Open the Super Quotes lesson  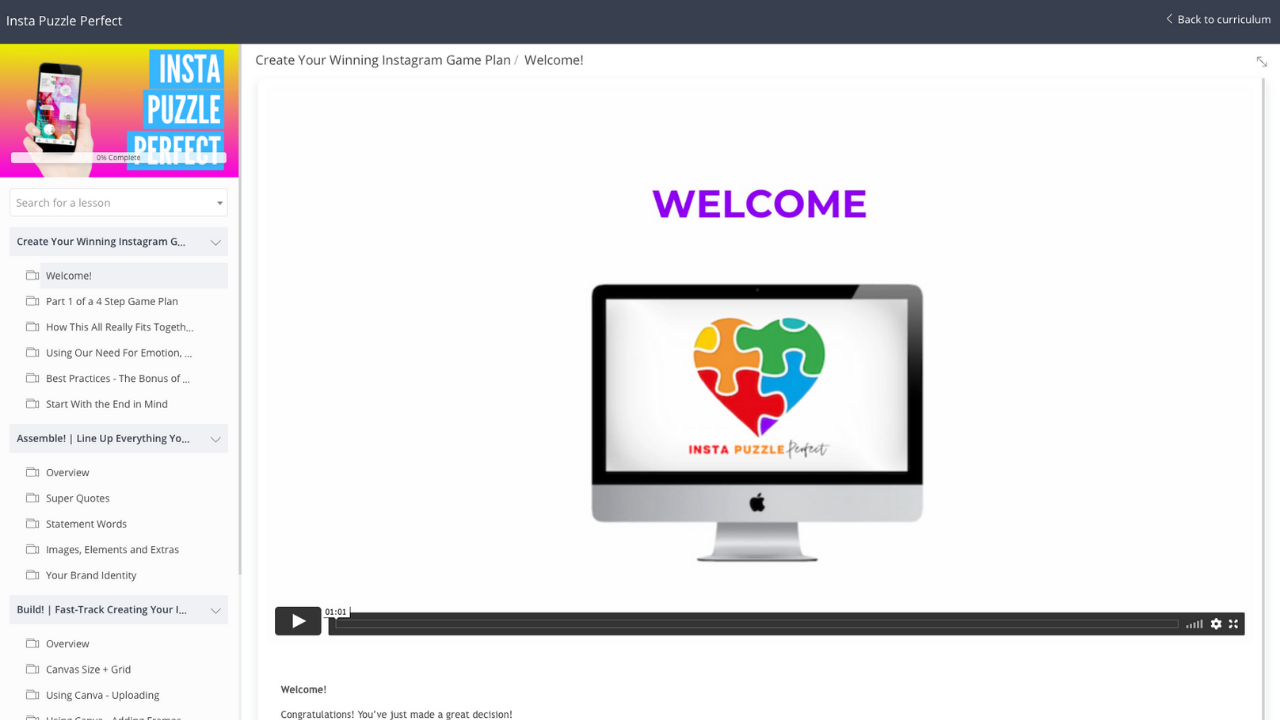tap(78, 498)
